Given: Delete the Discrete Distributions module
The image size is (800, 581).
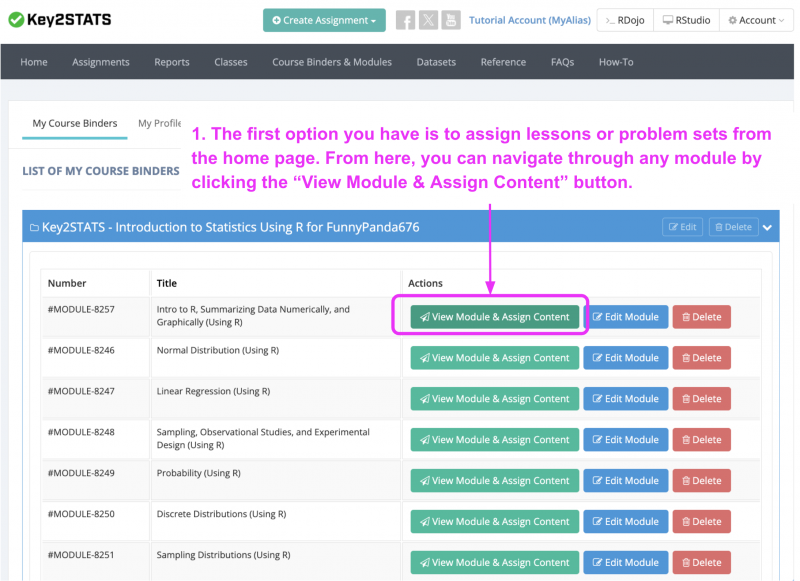Looking at the screenshot, I should click(x=702, y=522).
